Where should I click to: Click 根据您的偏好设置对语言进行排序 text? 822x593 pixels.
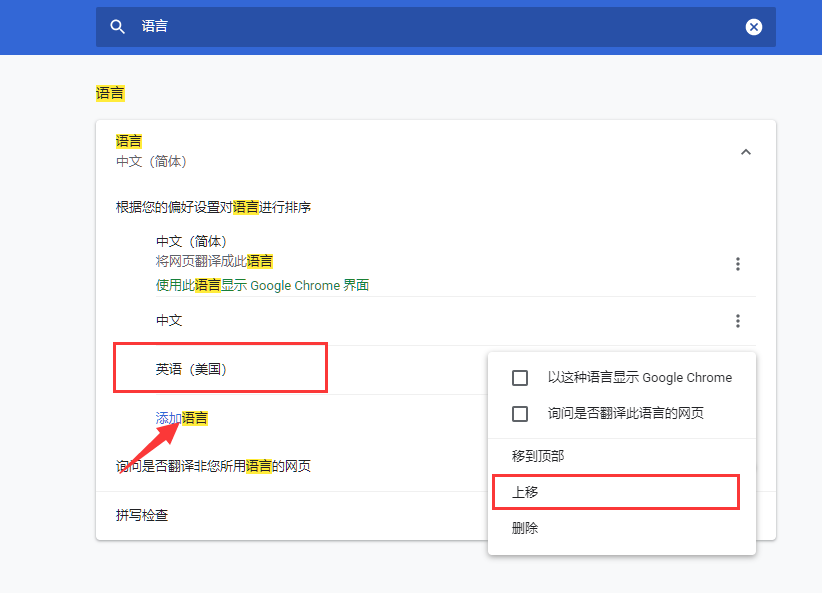(213, 207)
